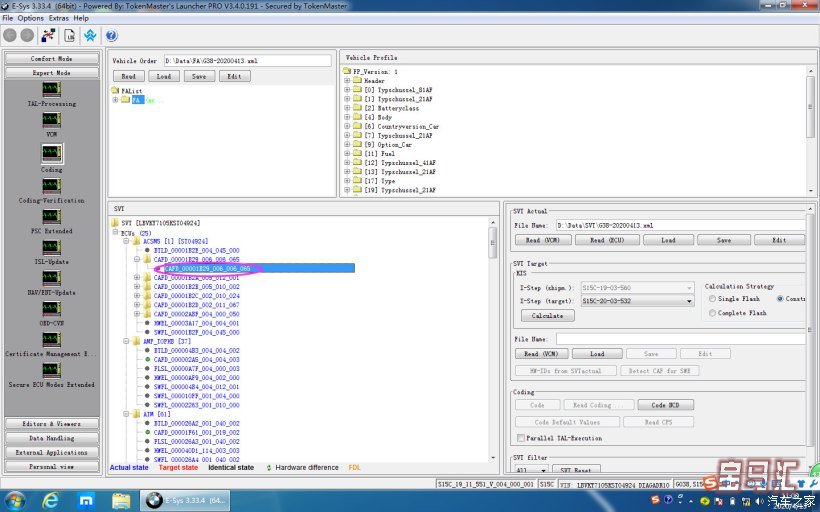Open the NAV/ENT-Update module icon

(x=51, y=278)
